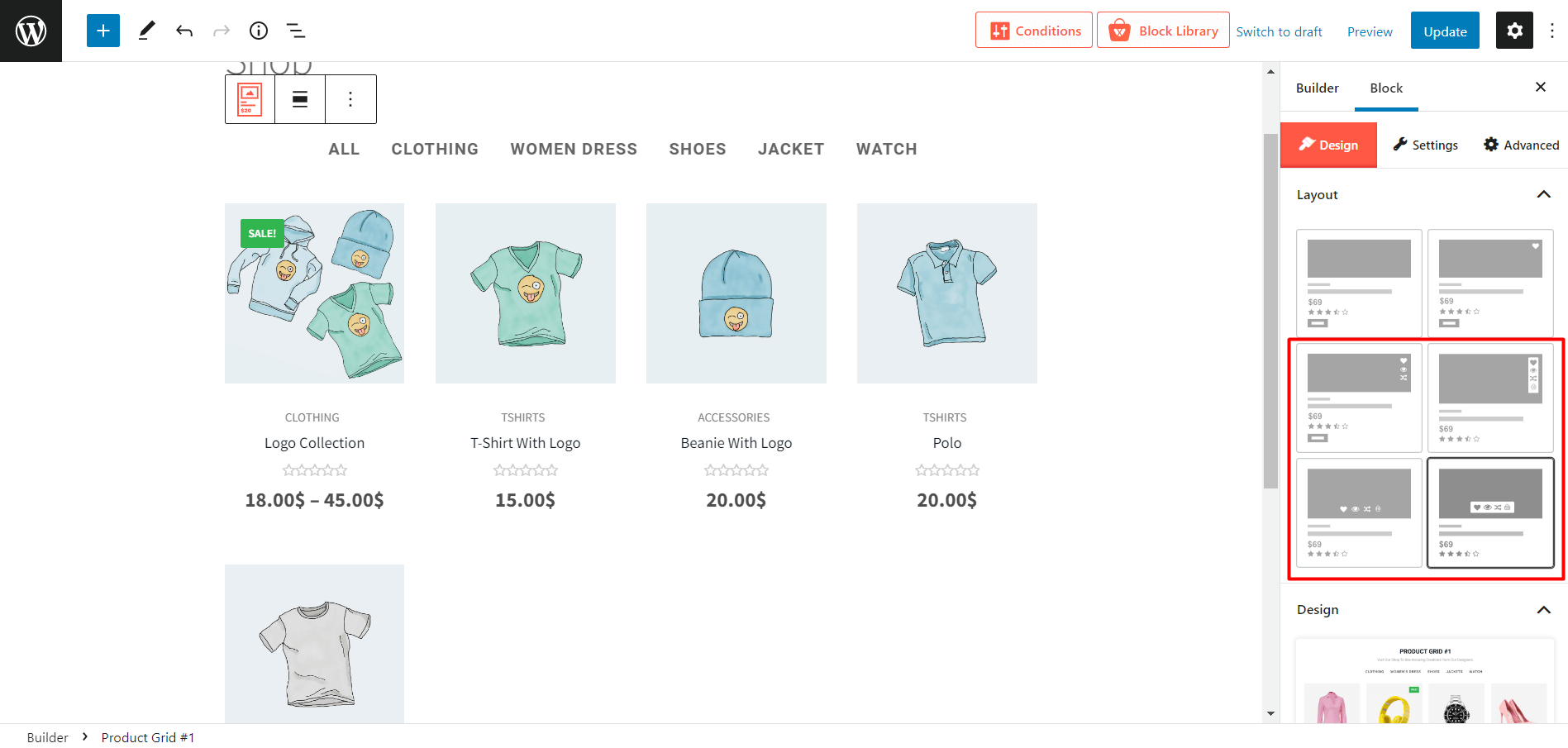Open the Block Library
1568x748 pixels.
click(x=1163, y=30)
